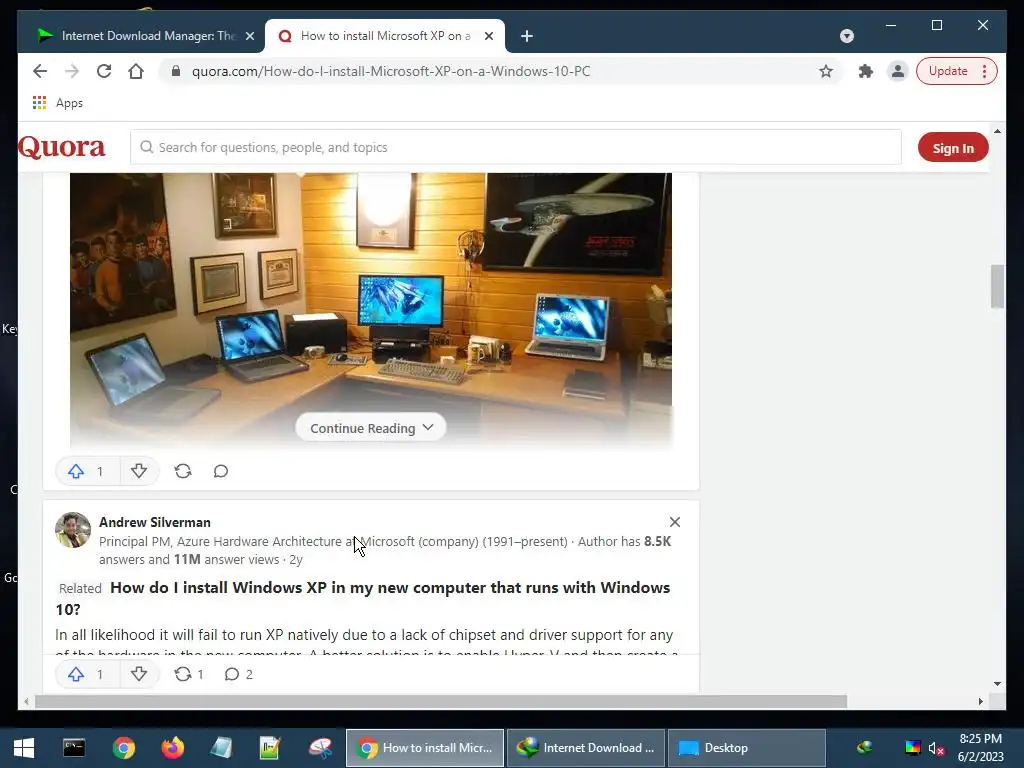The height and width of the screenshot is (768, 1024).
Task: Open the Apps bookmarks shortcut
Action: coord(57,103)
